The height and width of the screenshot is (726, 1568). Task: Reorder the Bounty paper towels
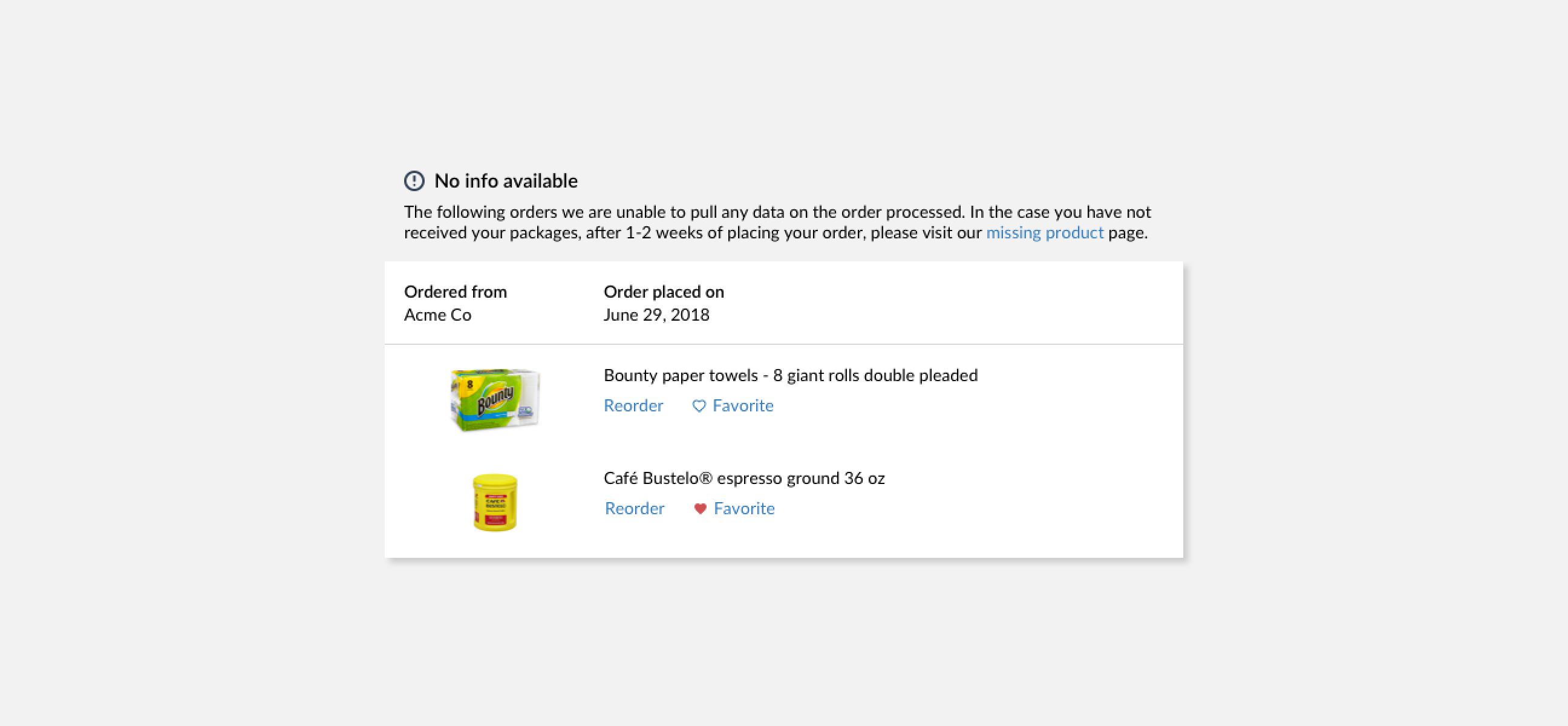coord(633,406)
